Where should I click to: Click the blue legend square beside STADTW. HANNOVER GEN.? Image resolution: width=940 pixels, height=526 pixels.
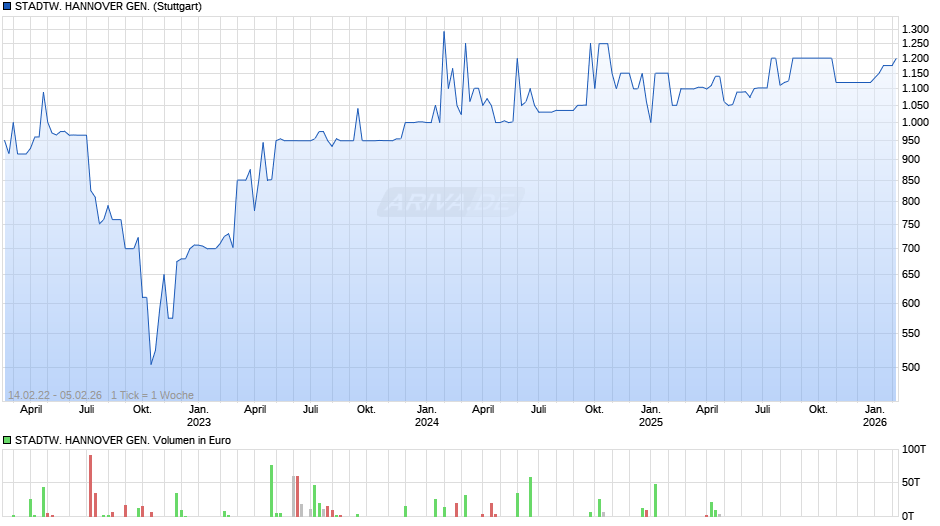pyautogui.click(x=7, y=7)
